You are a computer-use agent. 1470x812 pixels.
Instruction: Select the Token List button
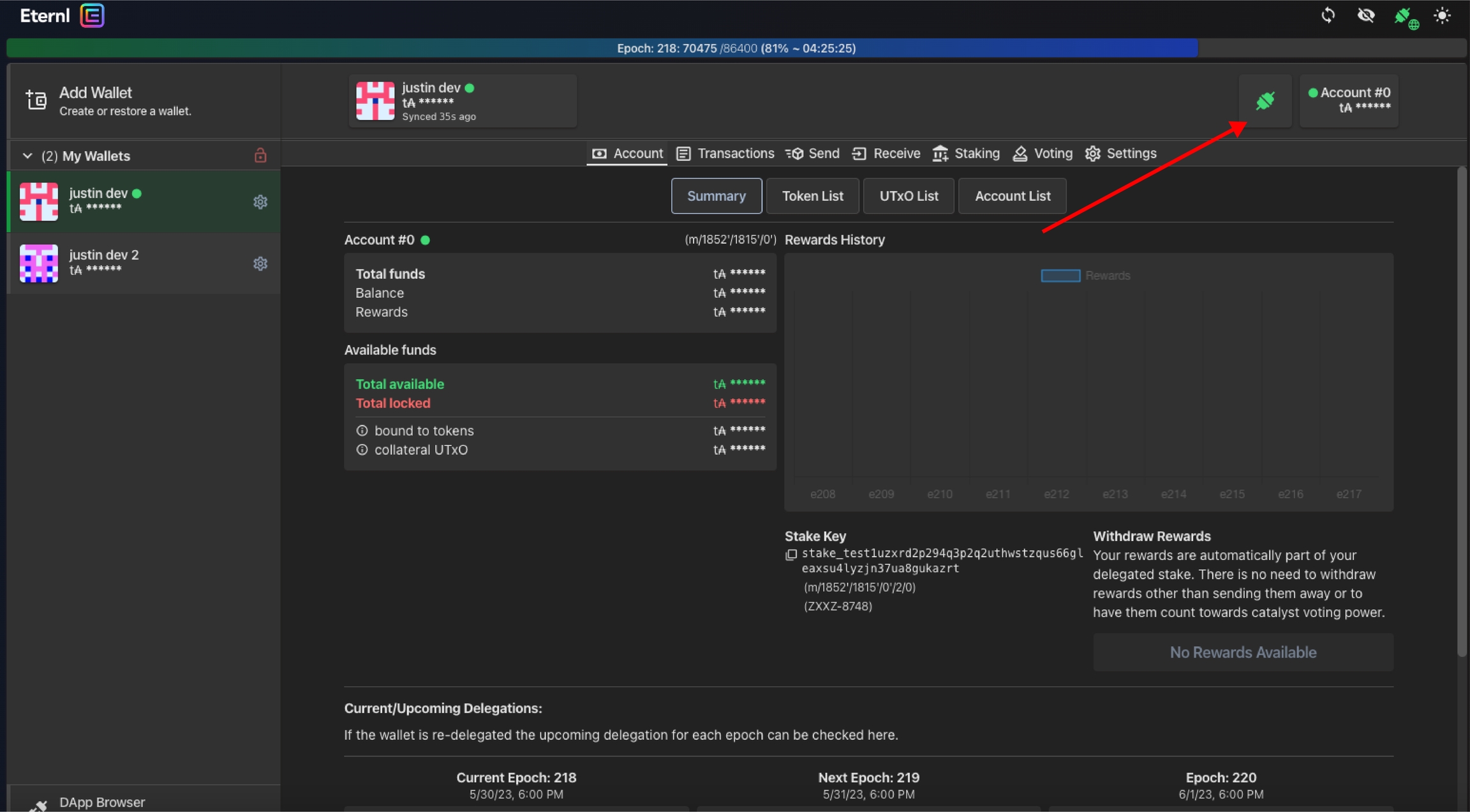[x=812, y=196]
